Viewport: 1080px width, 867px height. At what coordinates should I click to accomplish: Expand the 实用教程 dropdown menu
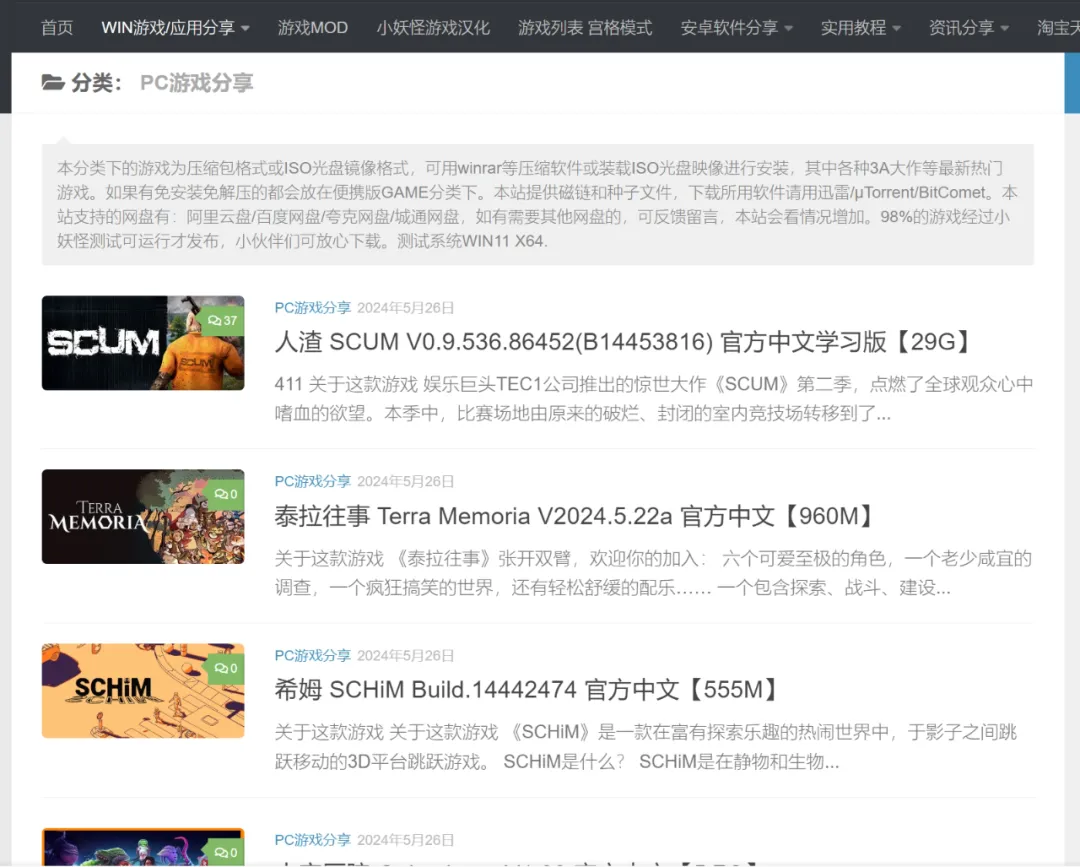coord(860,27)
